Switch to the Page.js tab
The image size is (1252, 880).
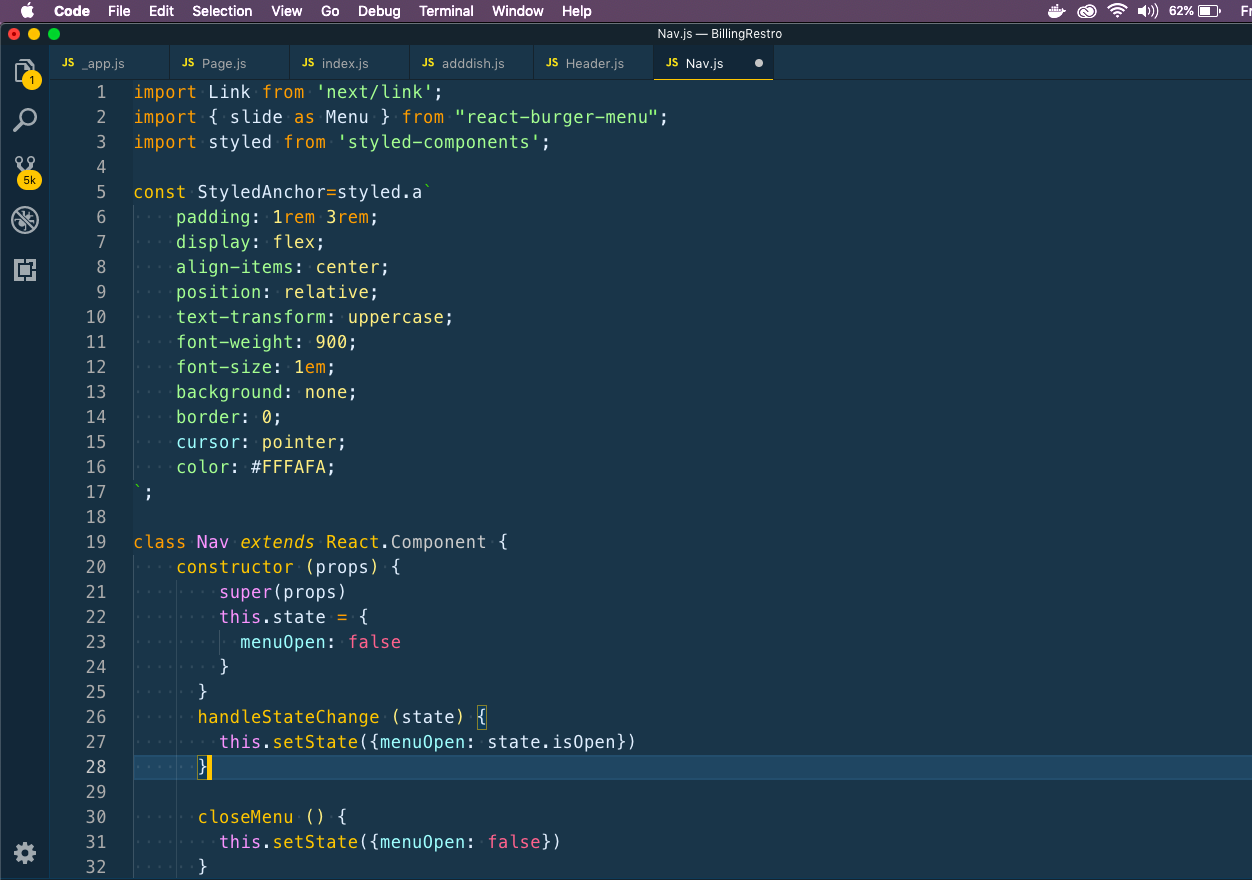tap(229, 63)
